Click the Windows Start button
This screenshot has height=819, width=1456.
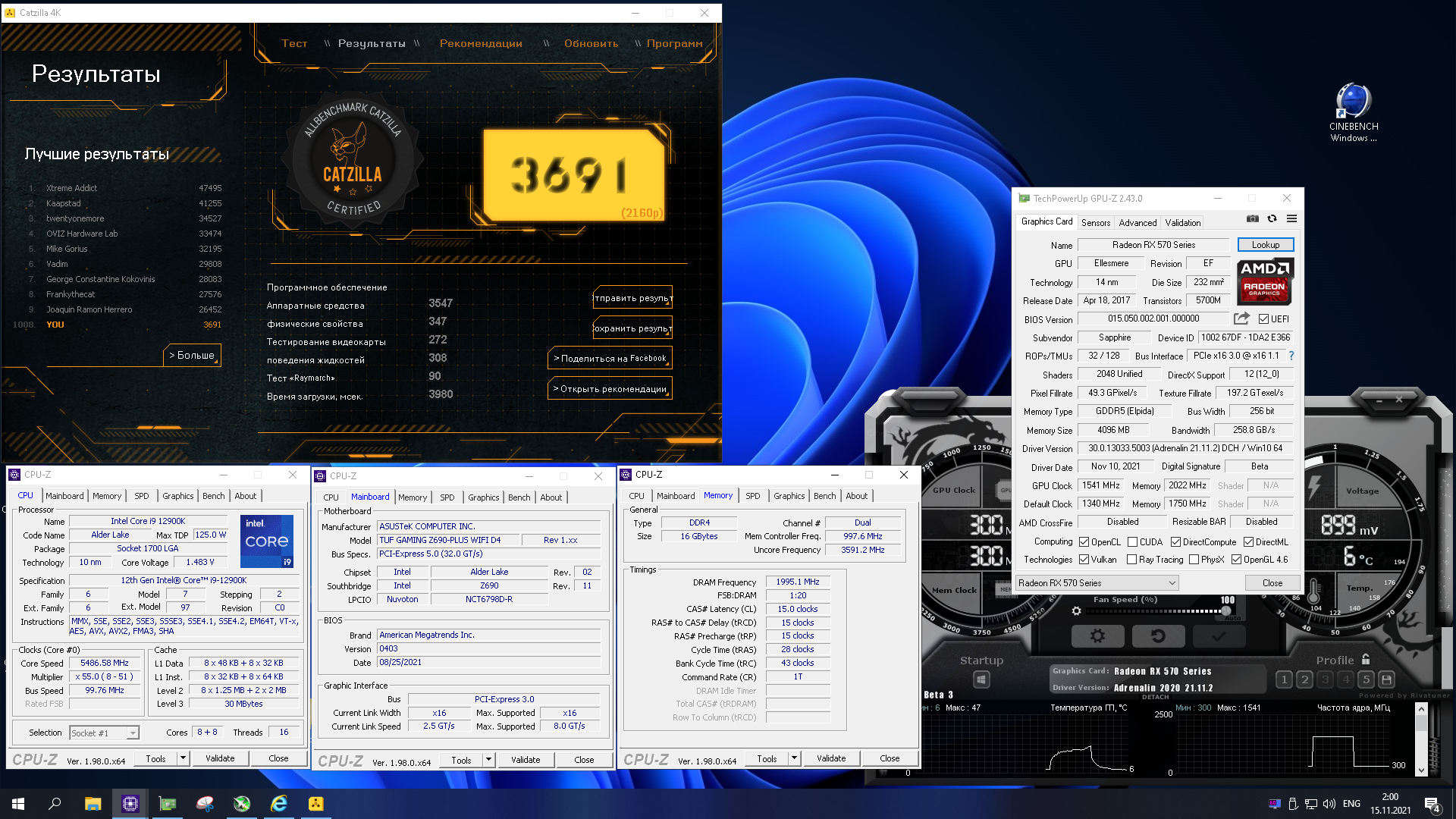[18, 804]
